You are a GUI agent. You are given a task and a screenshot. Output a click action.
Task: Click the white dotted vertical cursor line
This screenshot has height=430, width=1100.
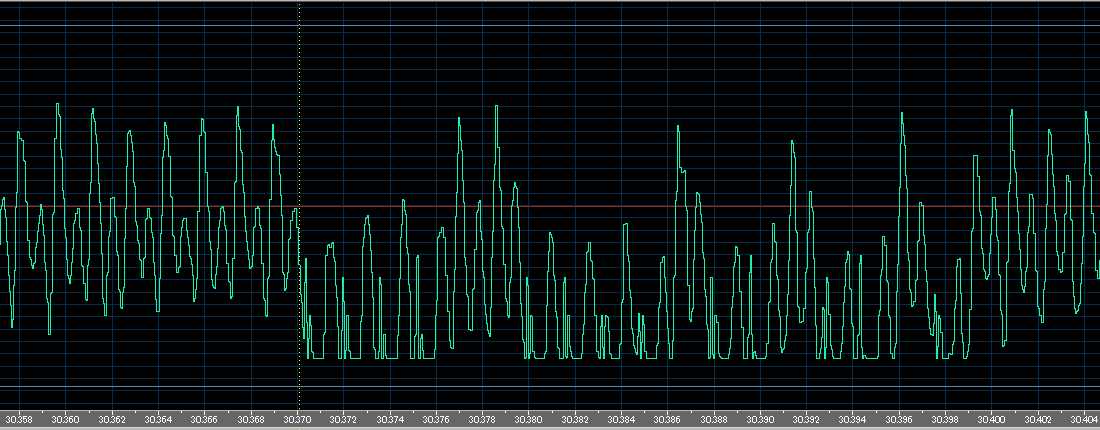[x=299, y=60]
